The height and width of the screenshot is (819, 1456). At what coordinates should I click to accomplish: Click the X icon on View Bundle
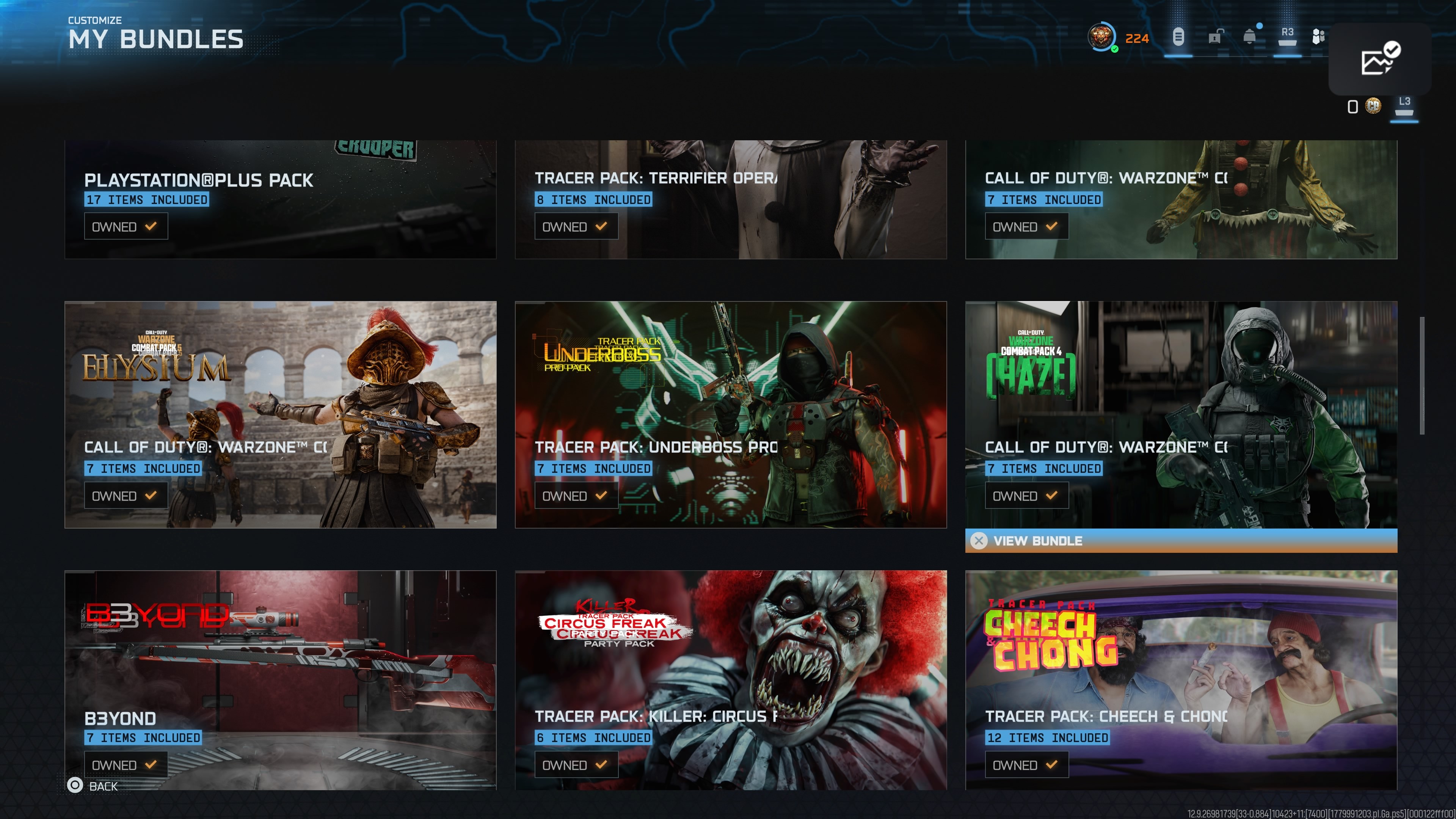(x=979, y=541)
